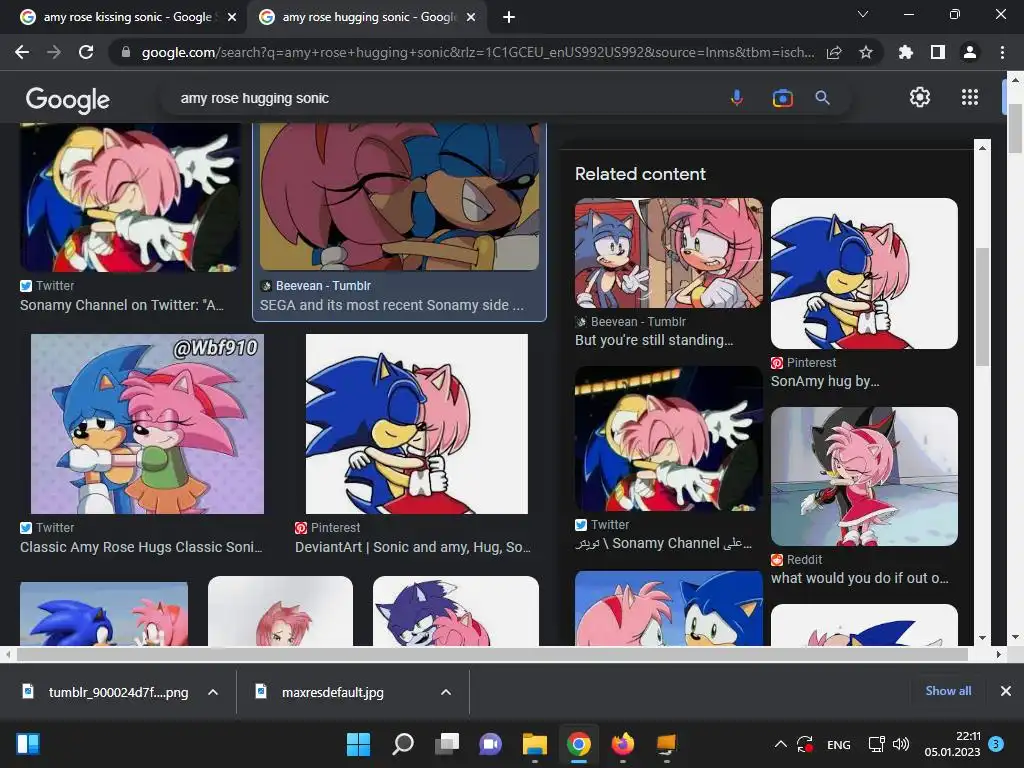
Task: Click 'Show all' downloads
Action: click(x=948, y=691)
